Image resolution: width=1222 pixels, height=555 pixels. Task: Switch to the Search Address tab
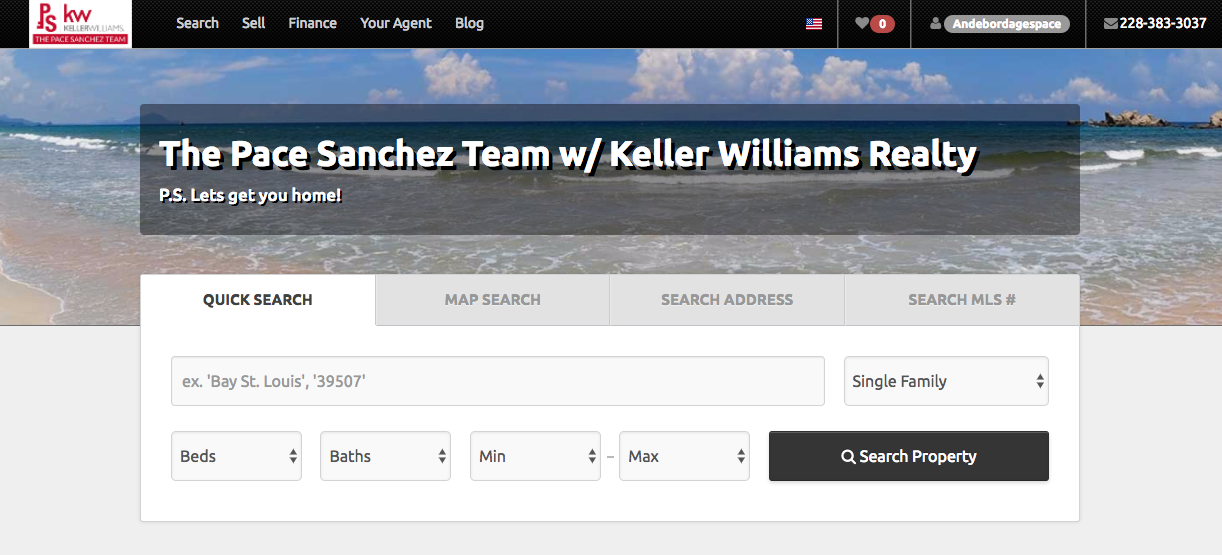pyautogui.click(x=727, y=300)
